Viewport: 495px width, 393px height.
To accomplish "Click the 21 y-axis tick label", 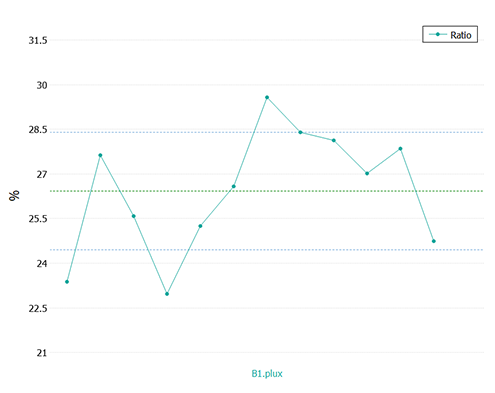I will 42,353.
